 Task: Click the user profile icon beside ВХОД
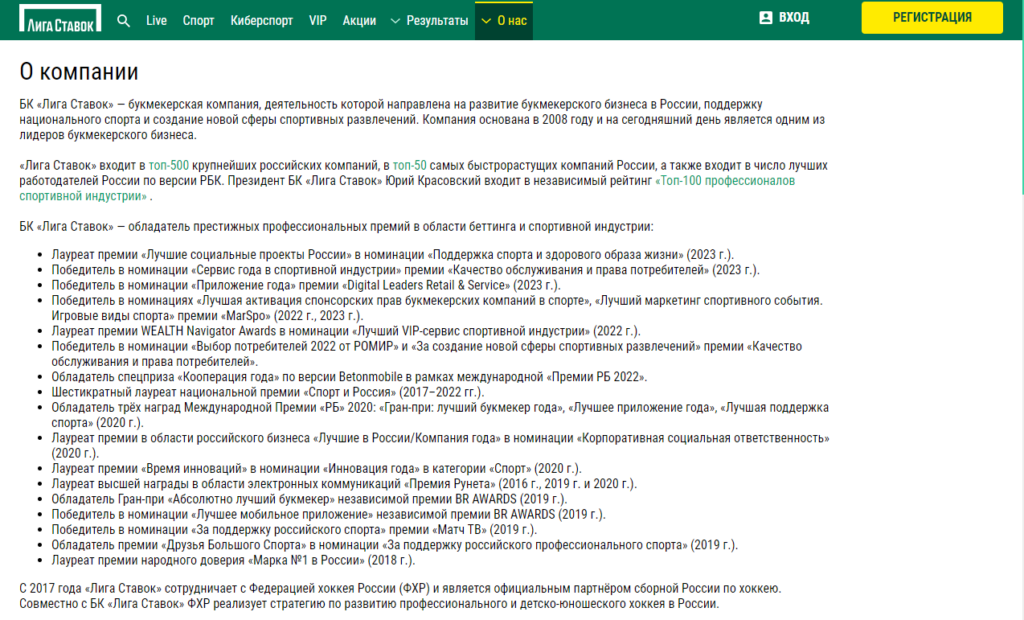click(x=766, y=18)
